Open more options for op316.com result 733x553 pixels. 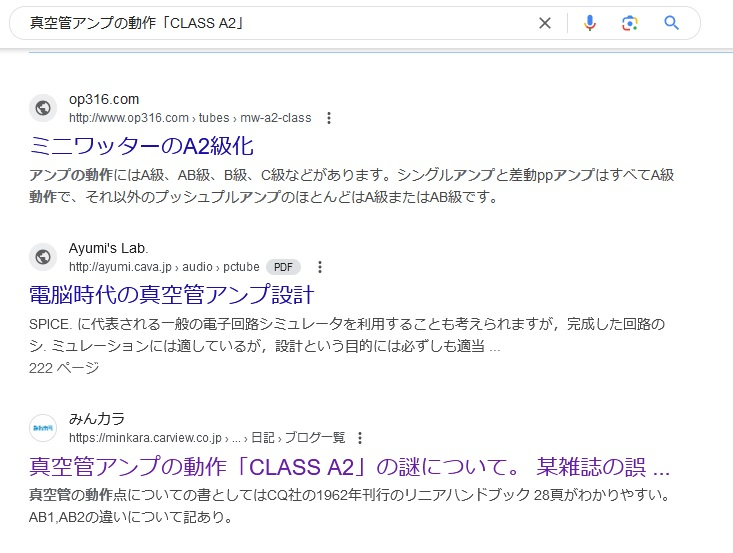[x=329, y=118]
